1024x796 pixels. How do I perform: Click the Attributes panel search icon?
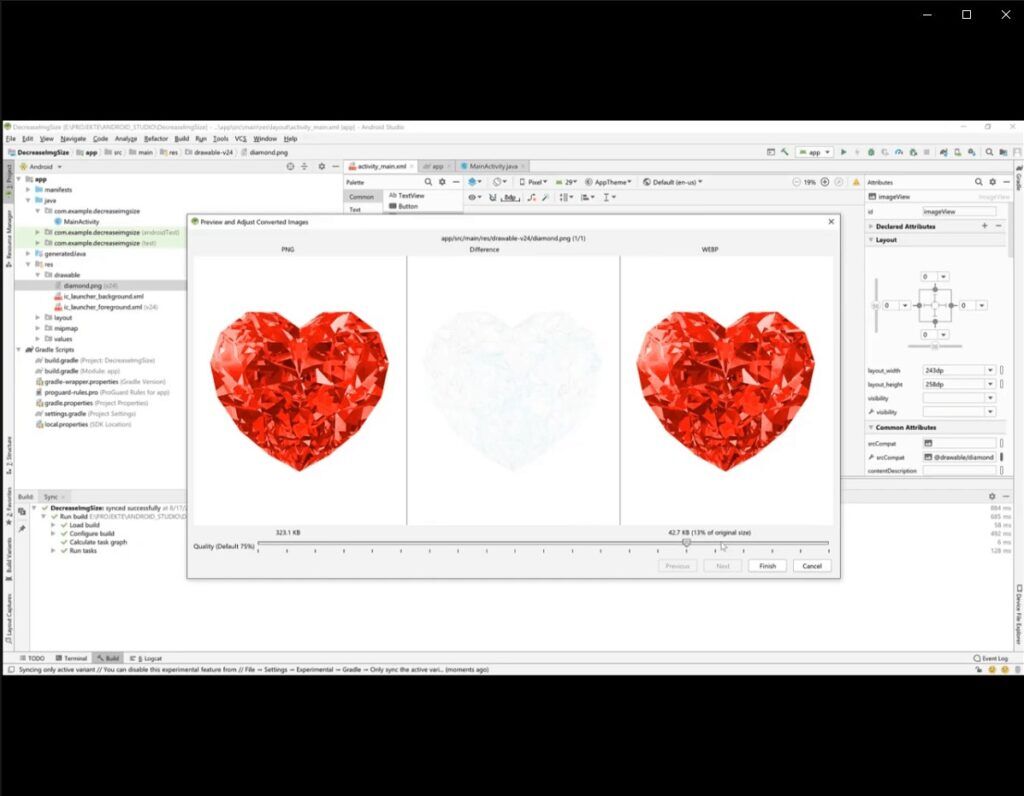pos(978,182)
